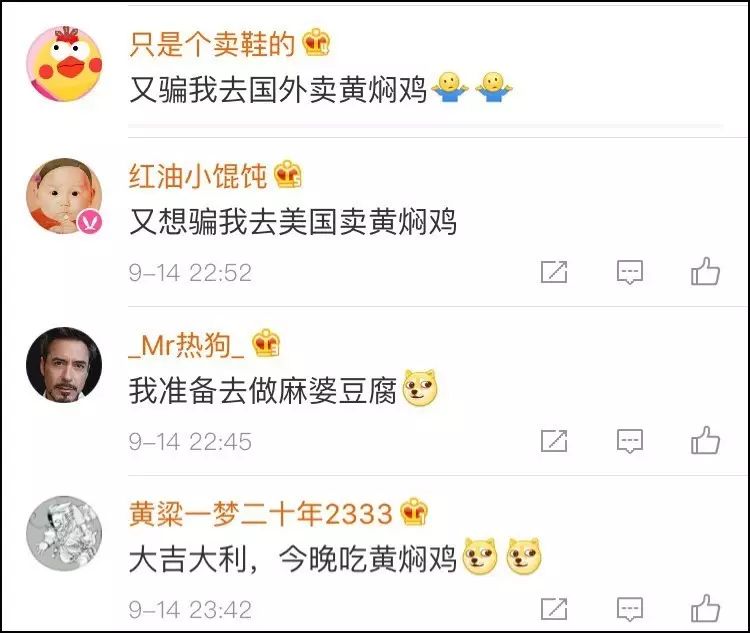
Task: Like the 麻婆豆腐 comment by _Mr热狗_
Action: [x=706, y=440]
